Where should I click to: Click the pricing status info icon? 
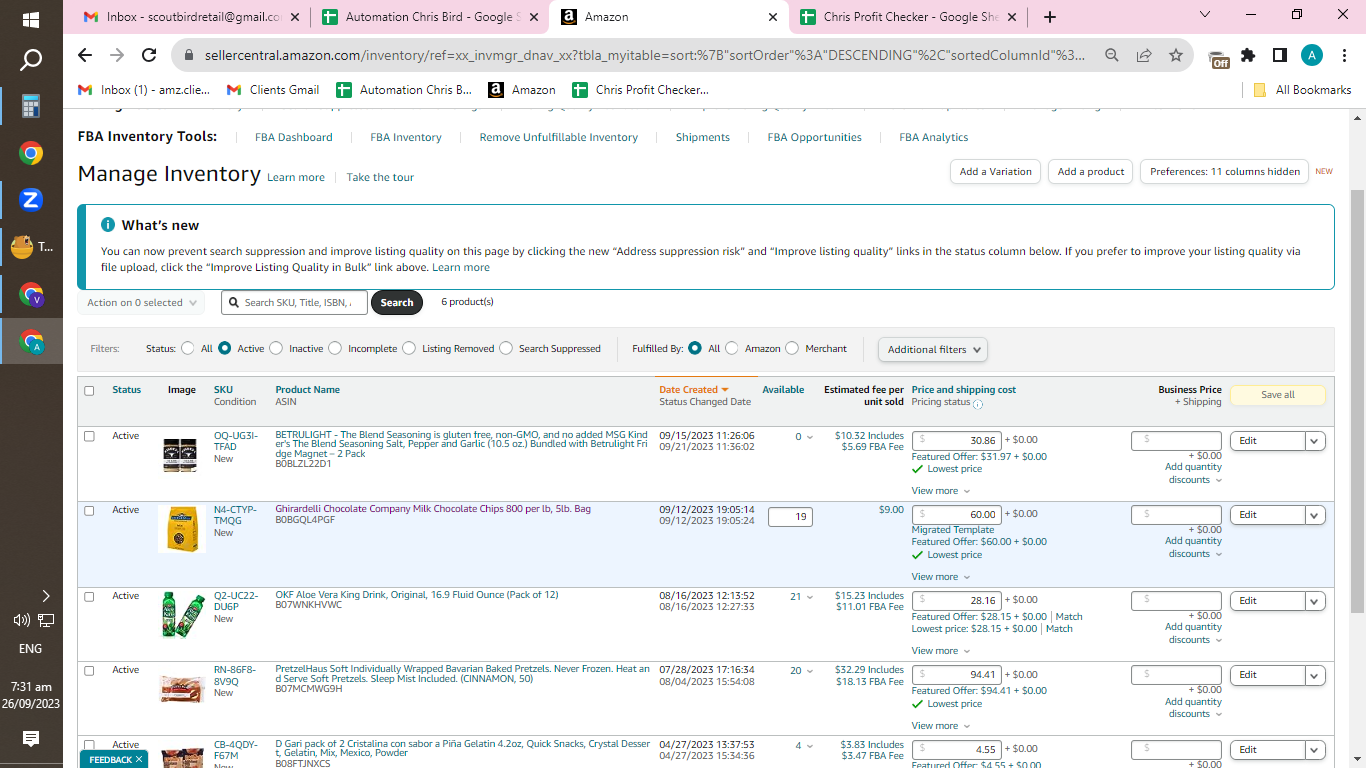pos(978,404)
